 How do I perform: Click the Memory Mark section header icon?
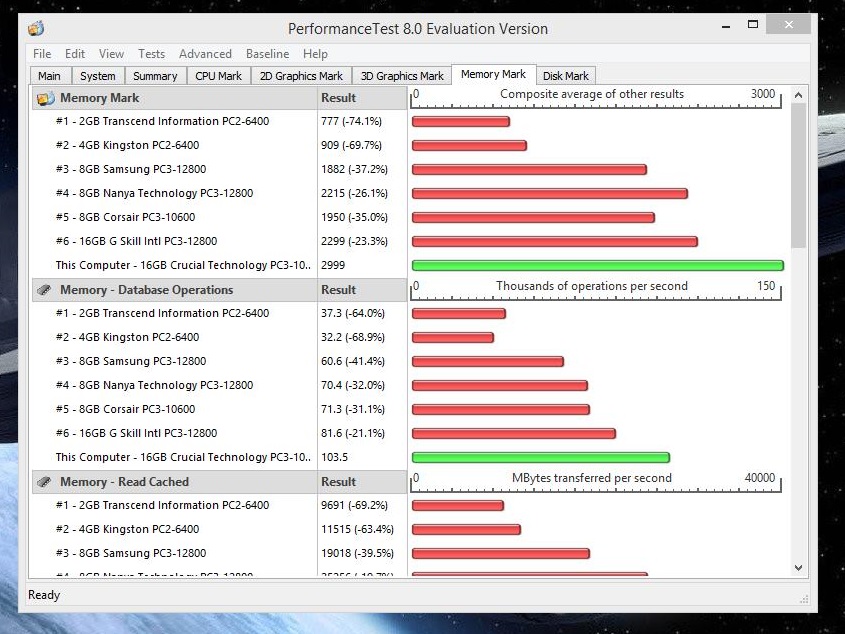click(x=45, y=98)
